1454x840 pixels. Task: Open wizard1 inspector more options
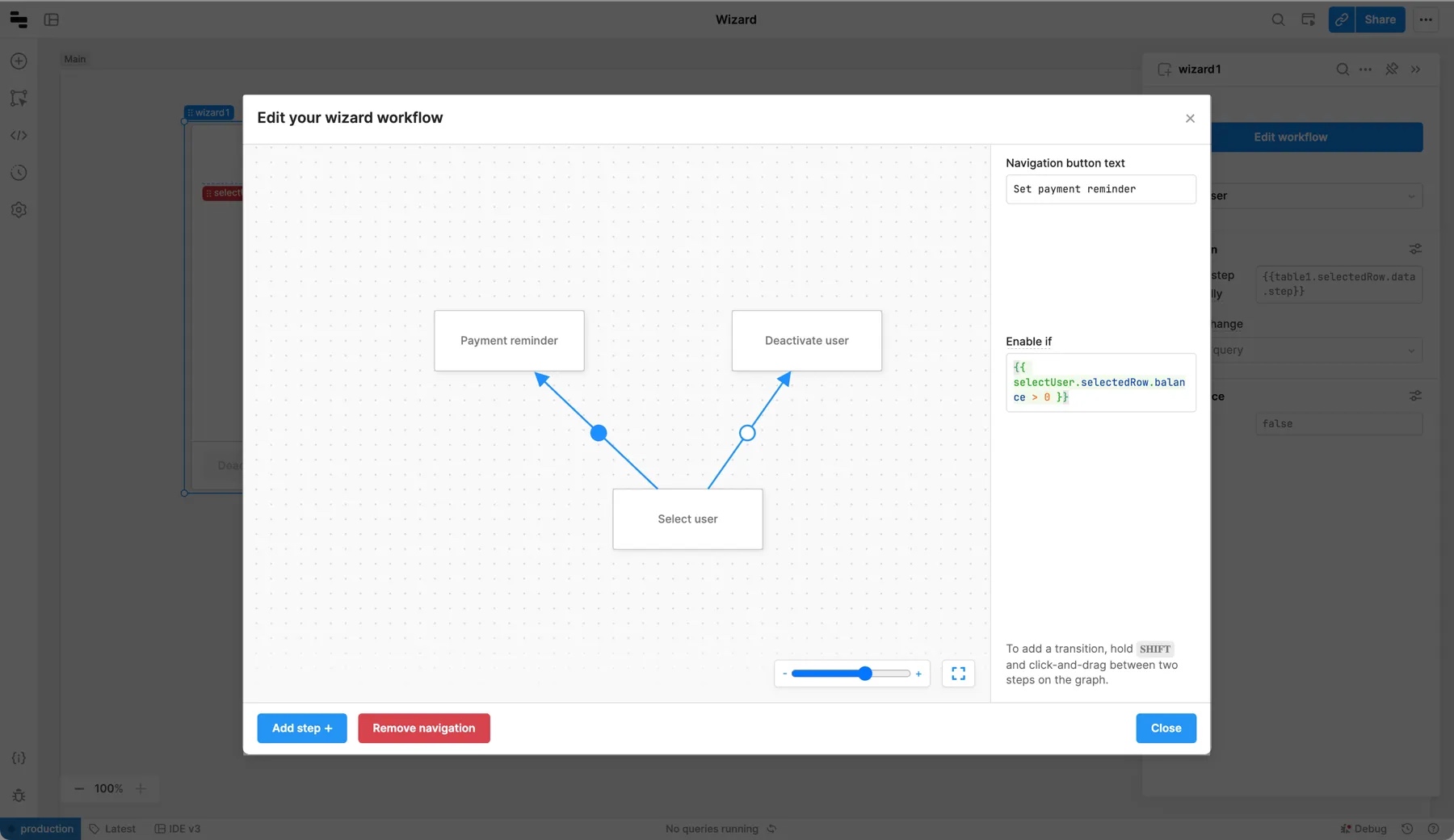coord(1365,69)
